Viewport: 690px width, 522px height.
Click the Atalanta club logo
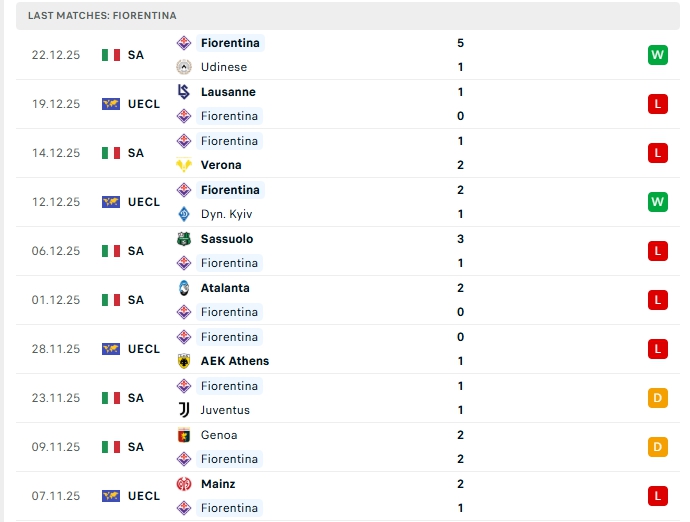(x=184, y=288)
